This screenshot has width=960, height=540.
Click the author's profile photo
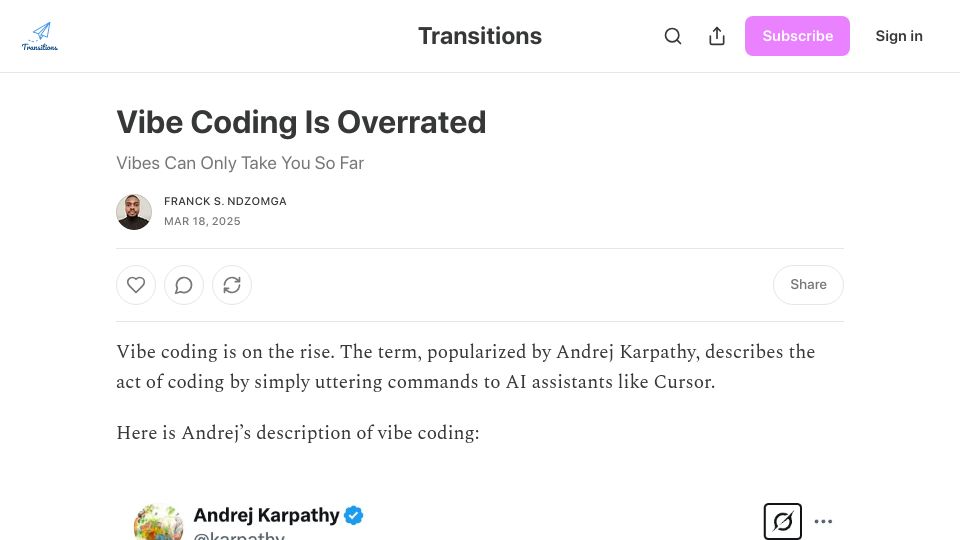134,212
